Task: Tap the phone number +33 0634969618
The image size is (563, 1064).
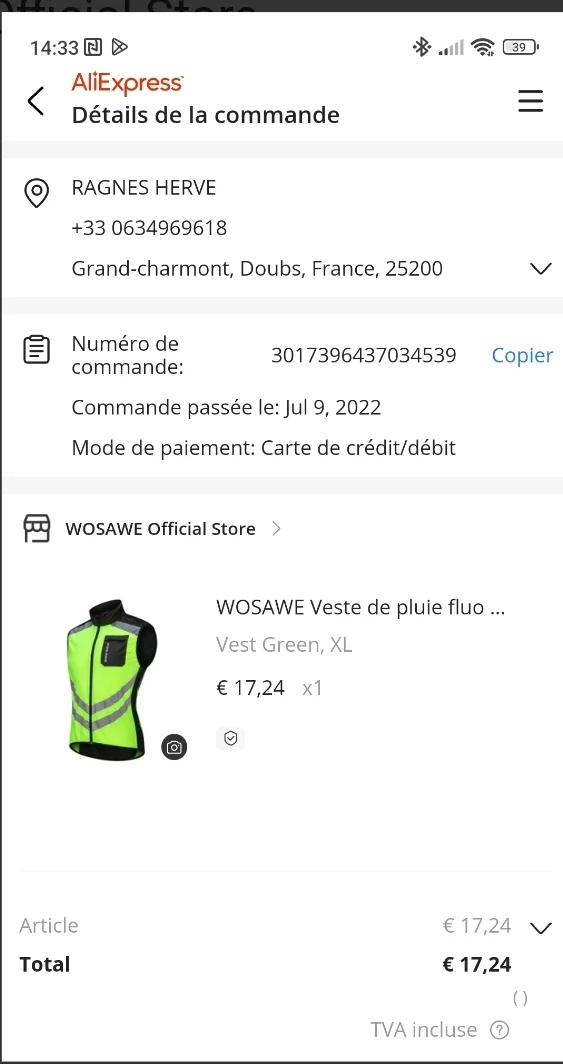Action: coord(149,228)
